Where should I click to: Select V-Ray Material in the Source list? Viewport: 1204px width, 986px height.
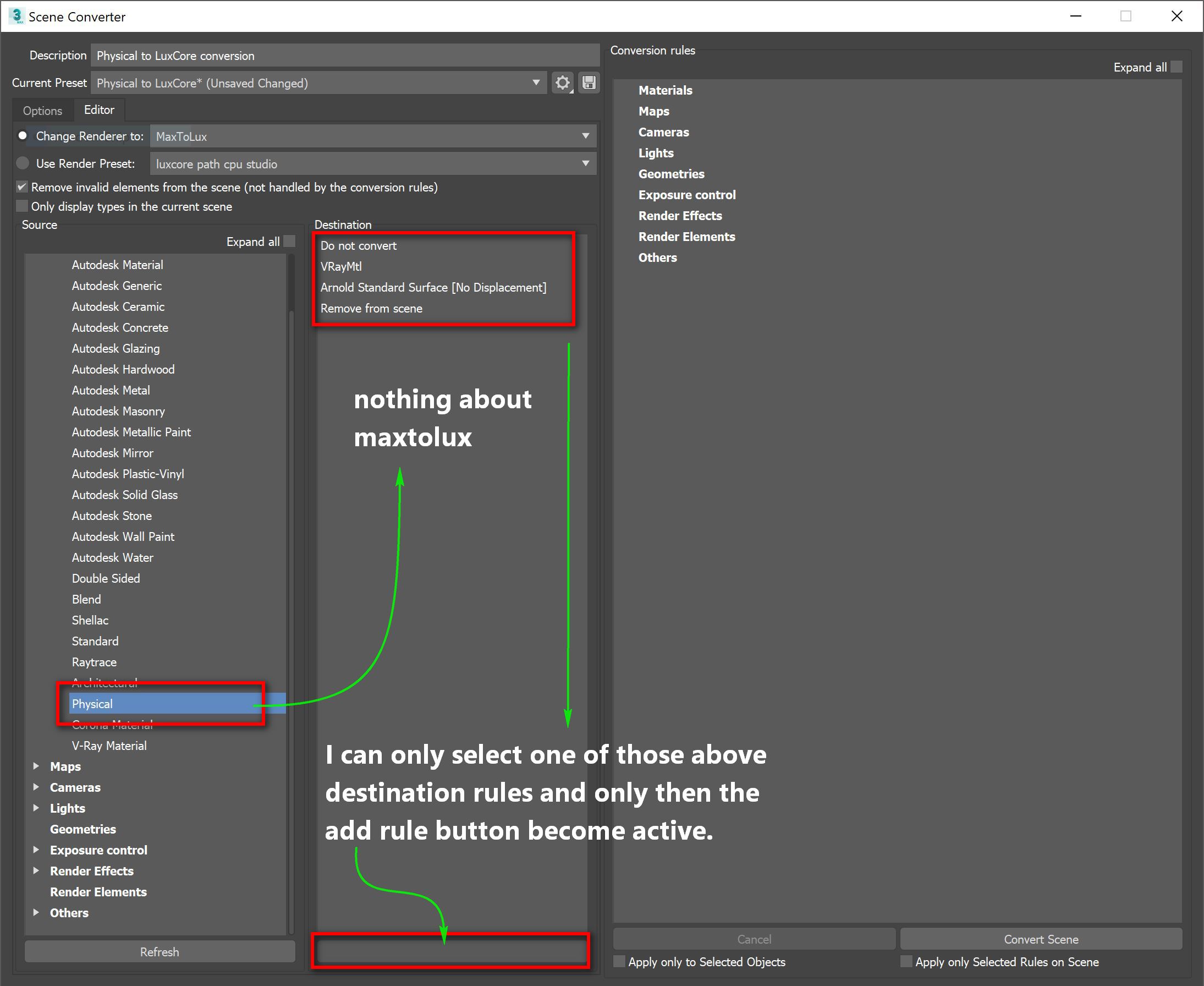(109, 746)
